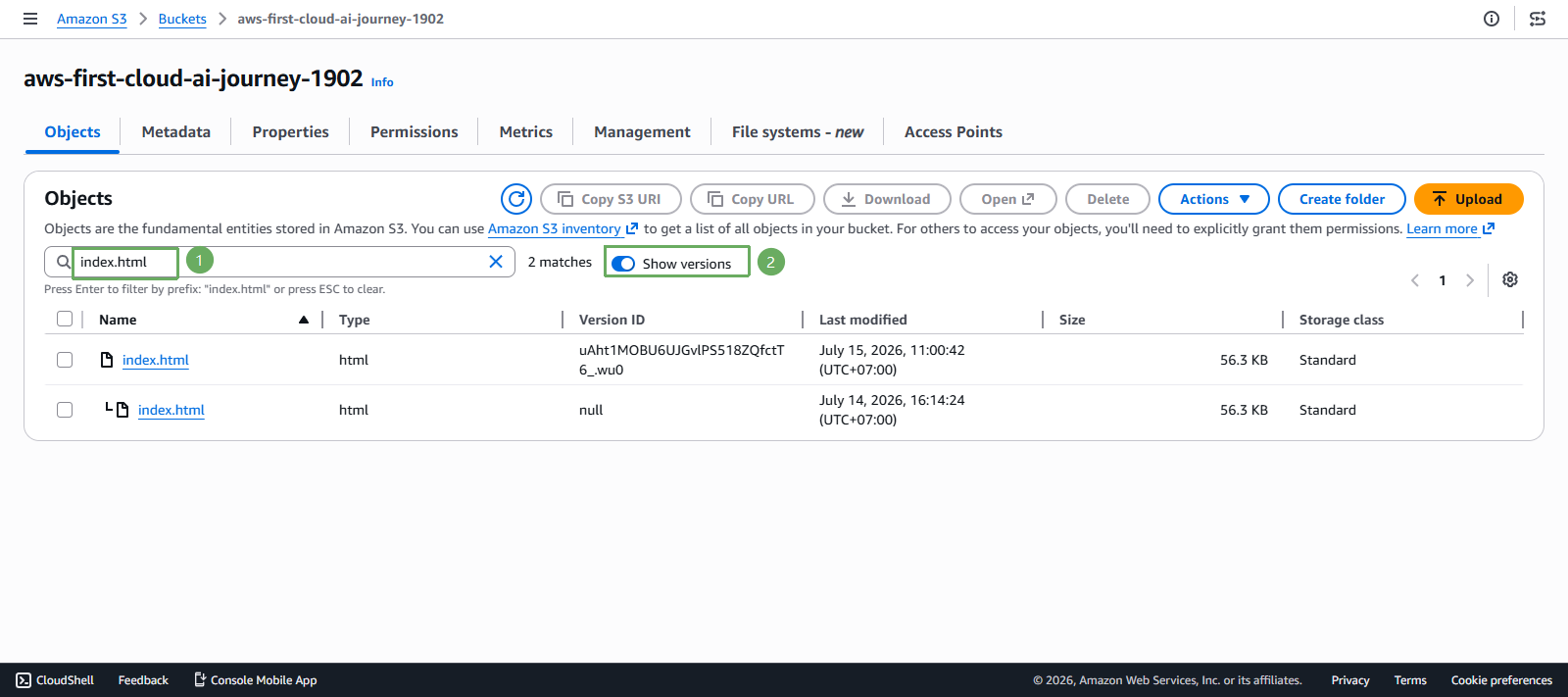Click the file icon of latest index.html
The width and height of the screenshot is (1568, 697).
pos(107,360)
